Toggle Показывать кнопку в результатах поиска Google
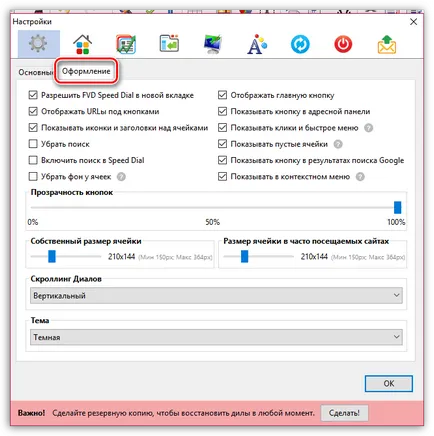 coord(222,160)
